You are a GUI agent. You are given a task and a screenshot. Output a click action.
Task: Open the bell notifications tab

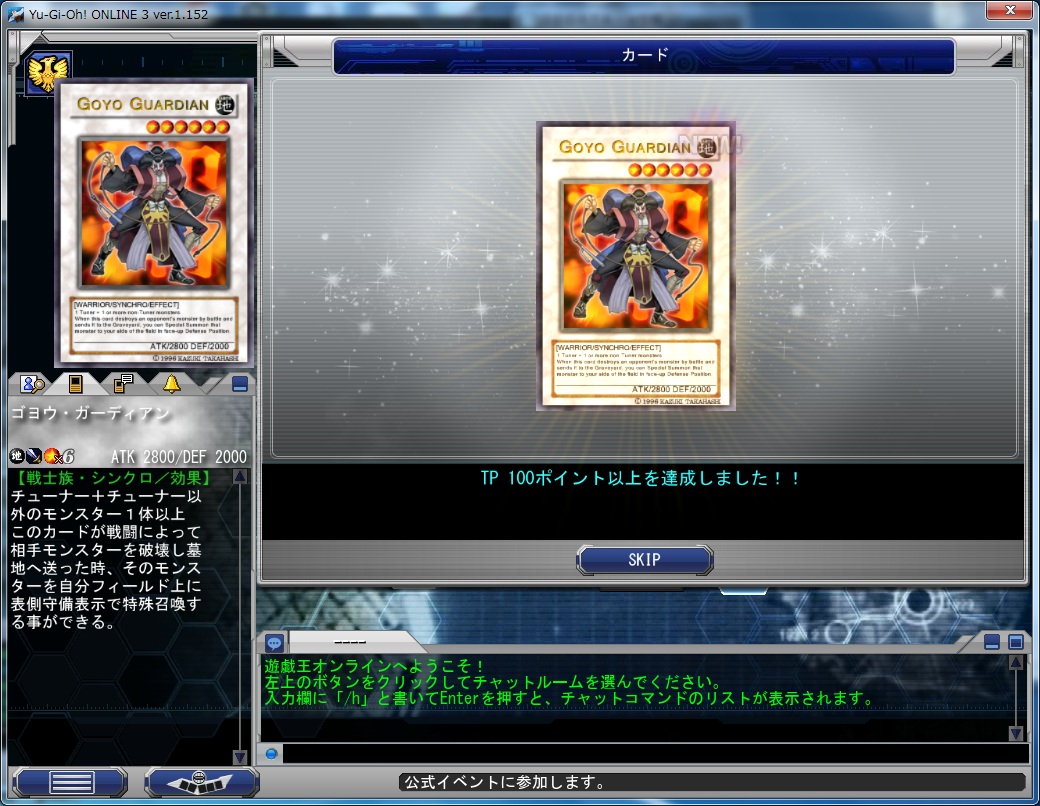(172, 383)
